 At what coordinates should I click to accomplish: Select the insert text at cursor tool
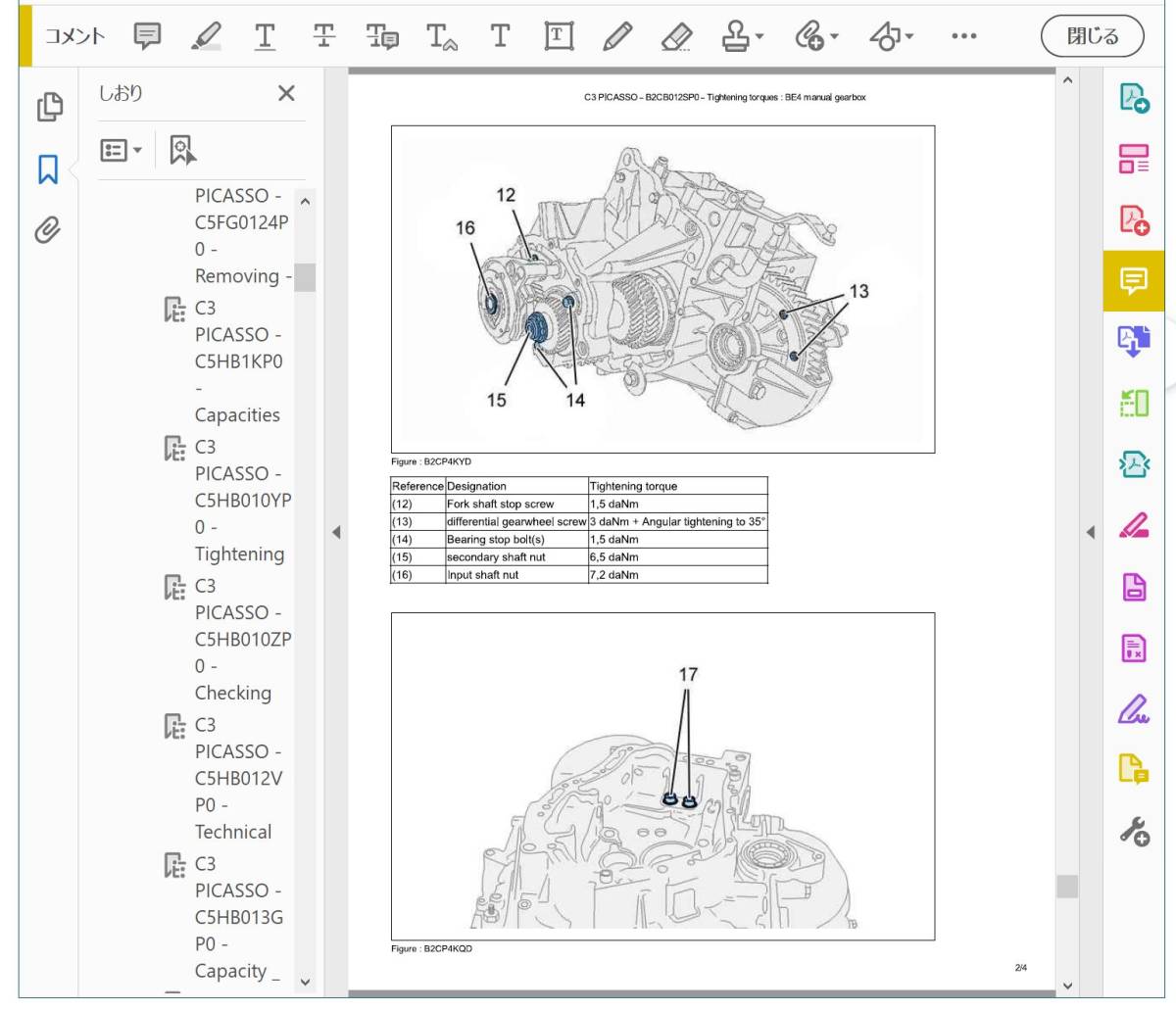(x=441, y=37)
